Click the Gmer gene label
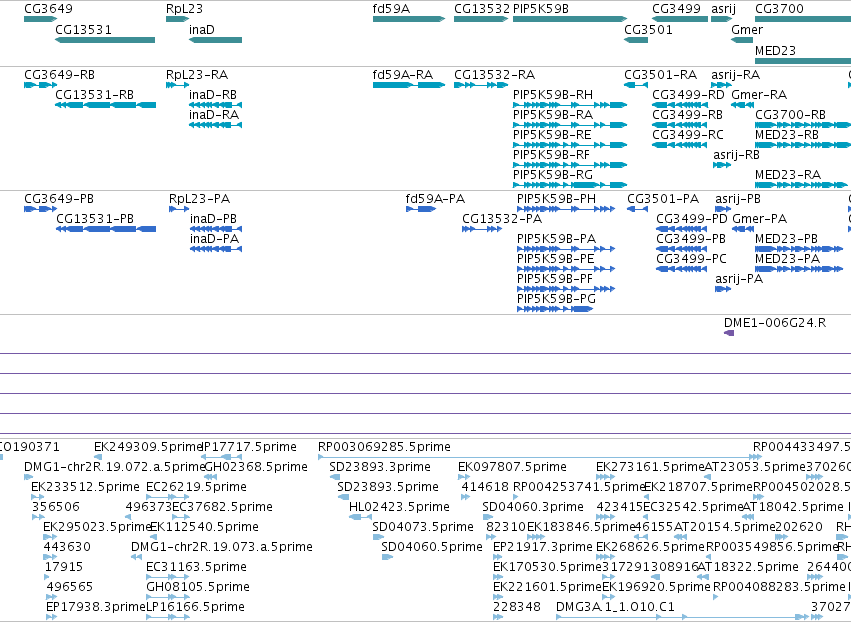851x622 pixels. click(x=747, y=30)
